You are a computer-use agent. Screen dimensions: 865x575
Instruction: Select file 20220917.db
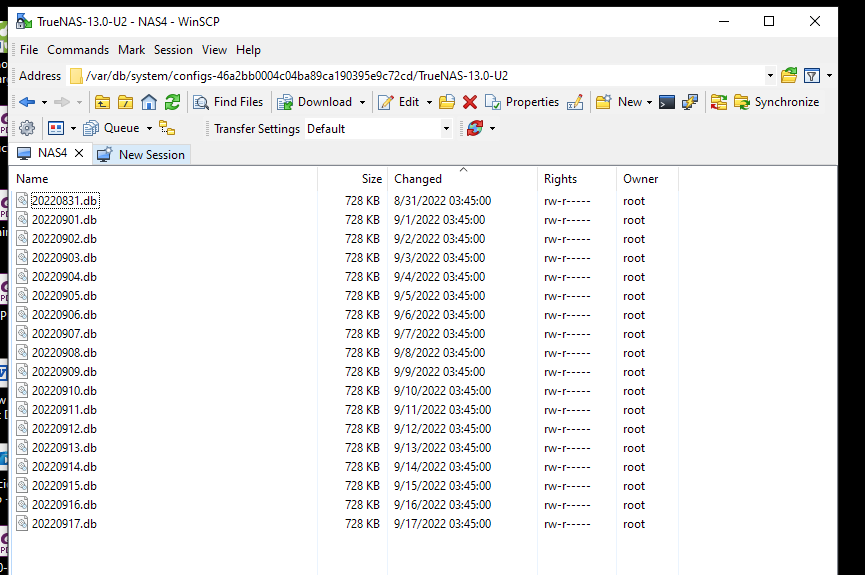pyautogui.click(x=65, y=524)
